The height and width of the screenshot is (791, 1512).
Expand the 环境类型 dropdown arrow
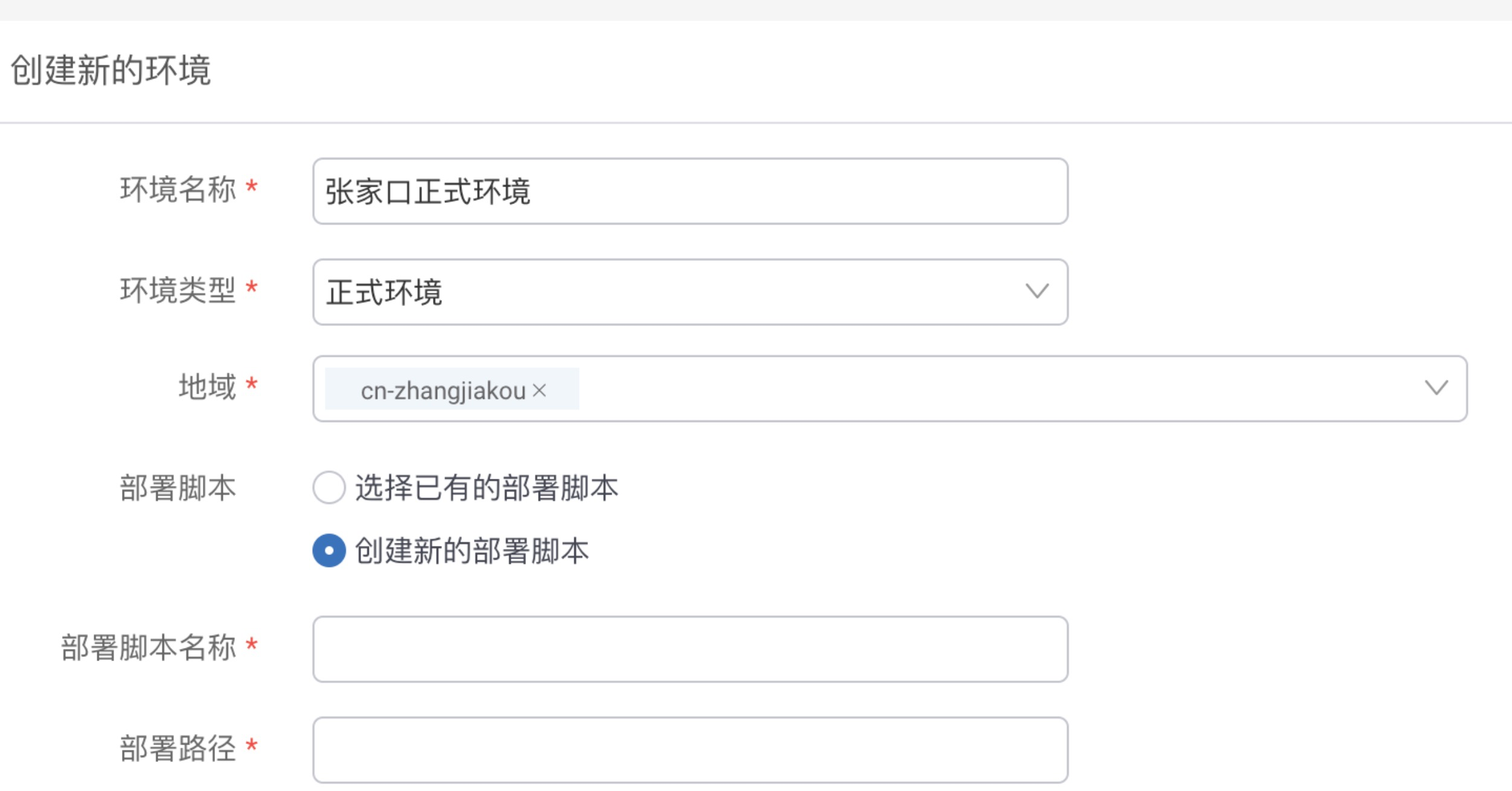click(1037, 292)
